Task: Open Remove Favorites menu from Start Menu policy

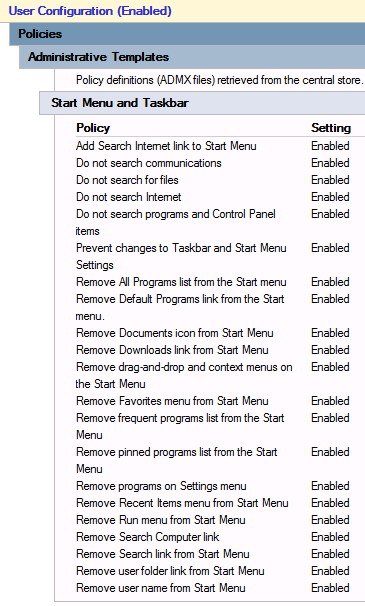Action: click(172, 401)
